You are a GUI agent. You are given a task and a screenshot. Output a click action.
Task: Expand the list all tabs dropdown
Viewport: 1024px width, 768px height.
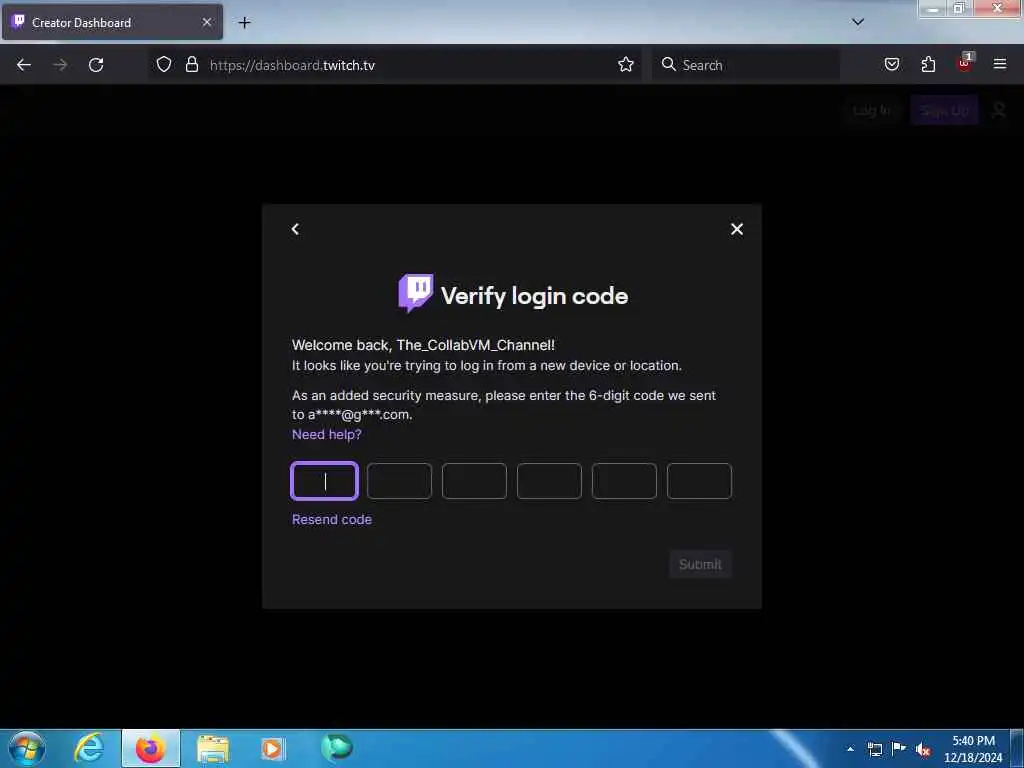[x=858, y=22]
